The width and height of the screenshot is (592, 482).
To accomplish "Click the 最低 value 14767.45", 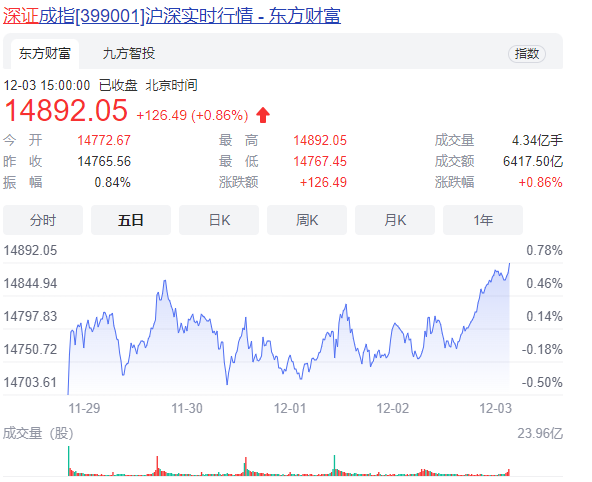I will pyautogui.click(x=320, y=162).
